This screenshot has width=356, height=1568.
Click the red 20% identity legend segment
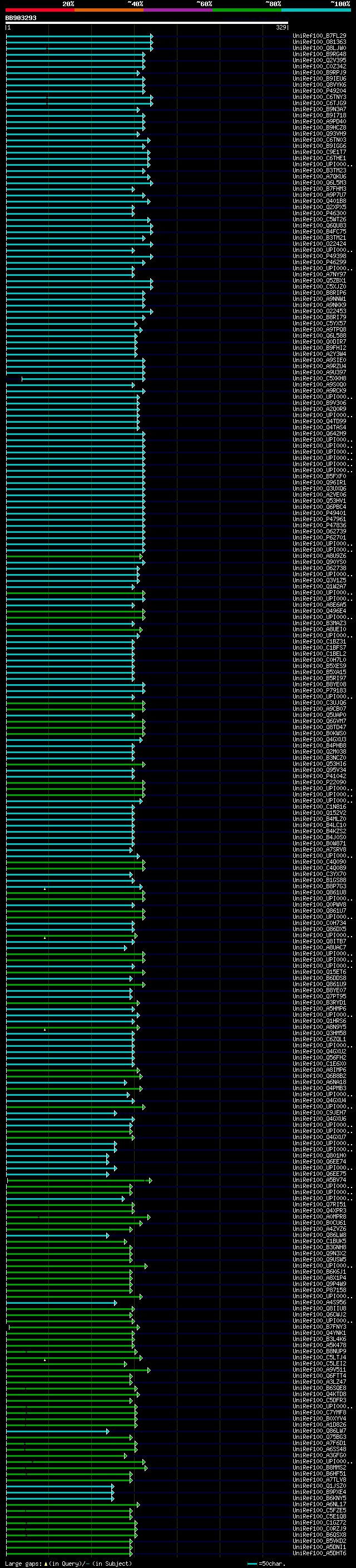[39, 11]
